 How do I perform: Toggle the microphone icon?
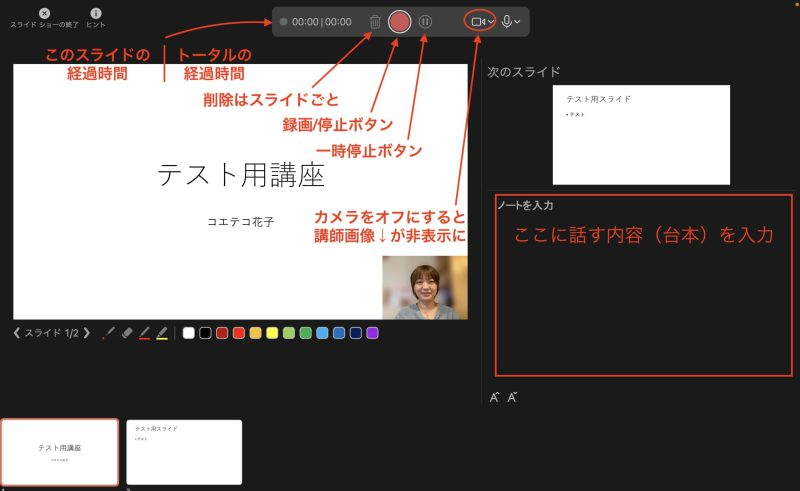pos(507,21)
